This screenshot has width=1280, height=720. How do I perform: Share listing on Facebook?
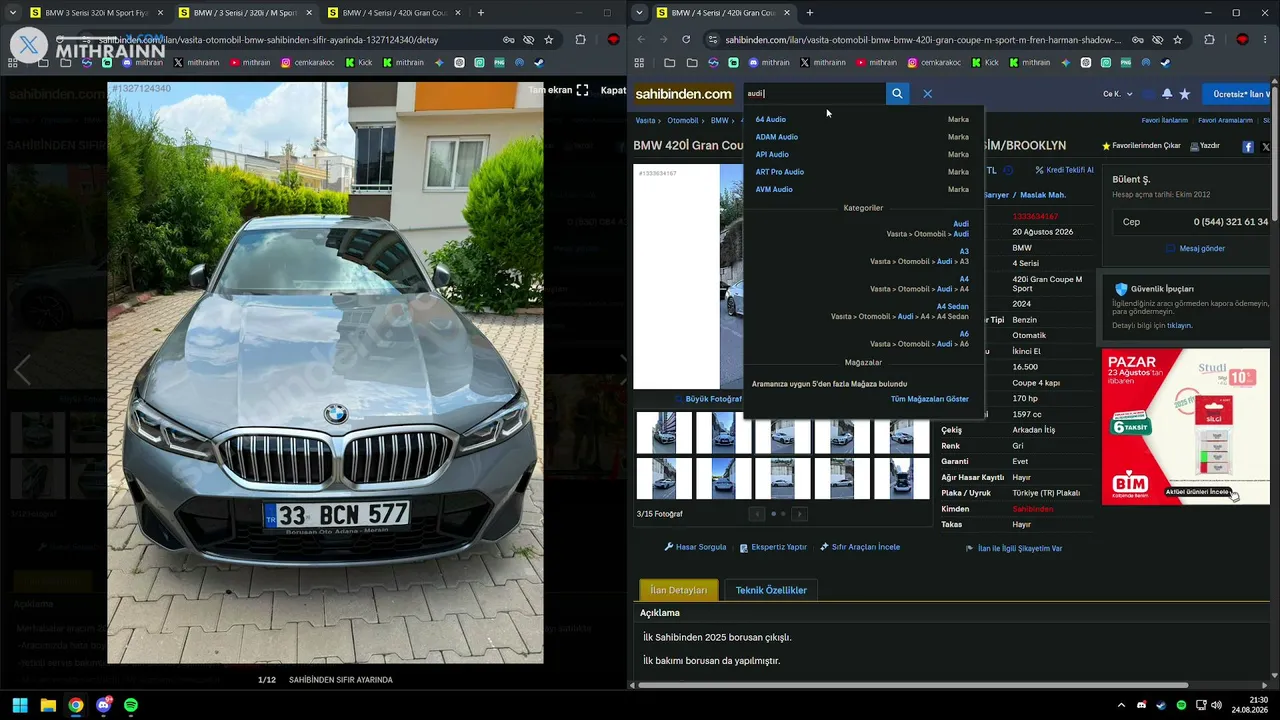1248,146
